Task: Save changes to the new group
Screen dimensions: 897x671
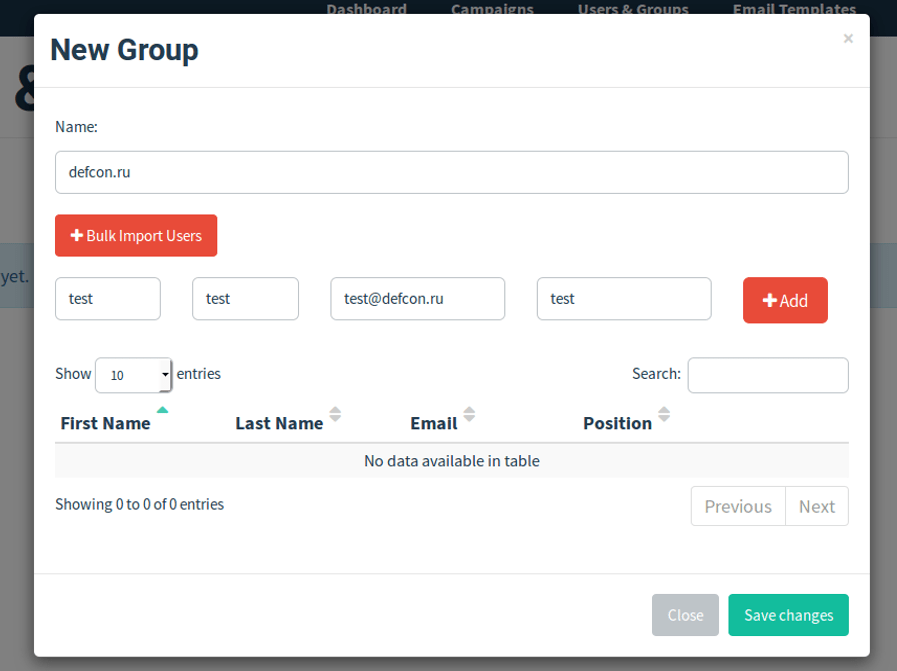Action: [x=788, y=615]
